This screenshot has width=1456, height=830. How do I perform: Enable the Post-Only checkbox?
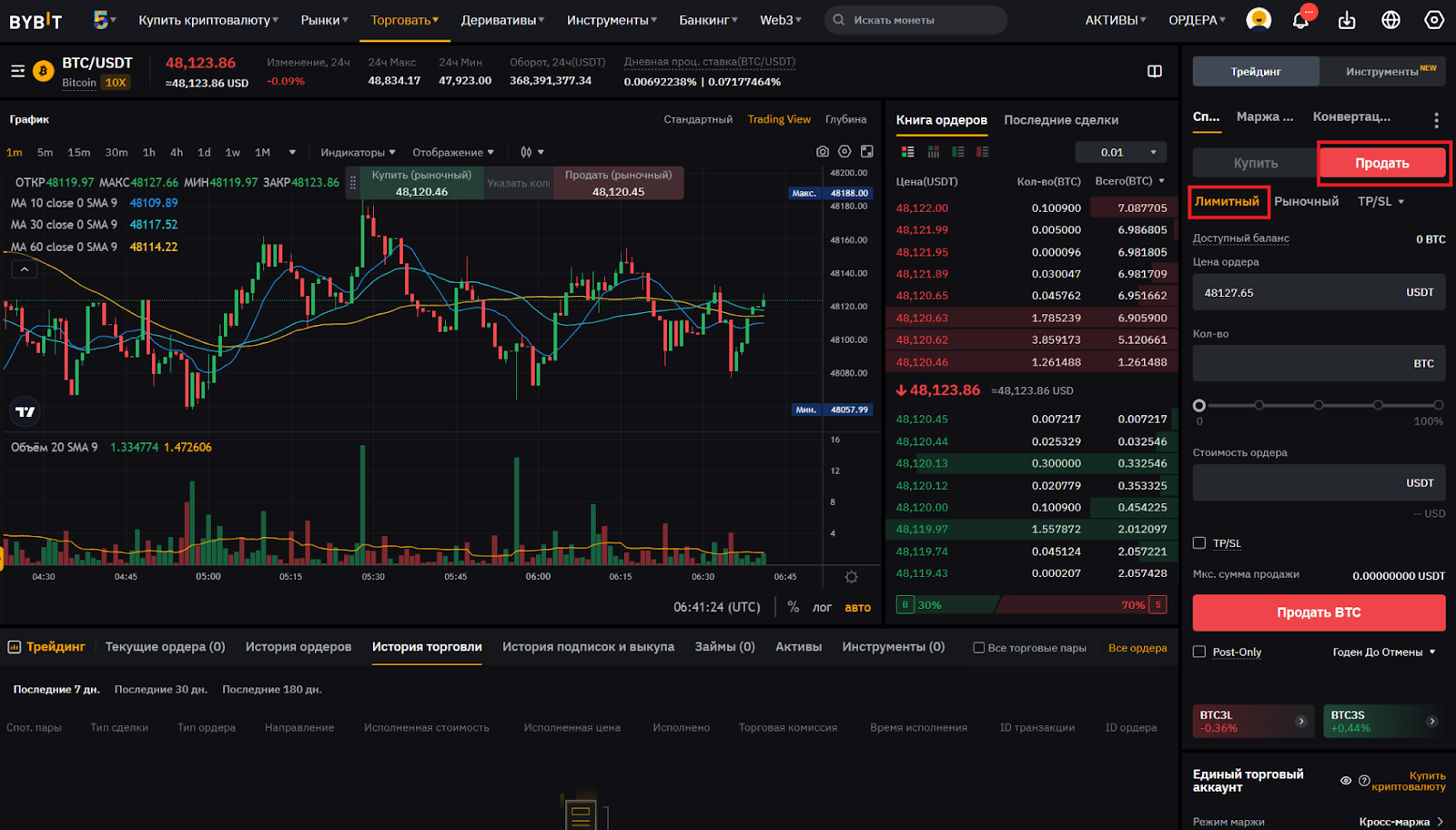1199,652
